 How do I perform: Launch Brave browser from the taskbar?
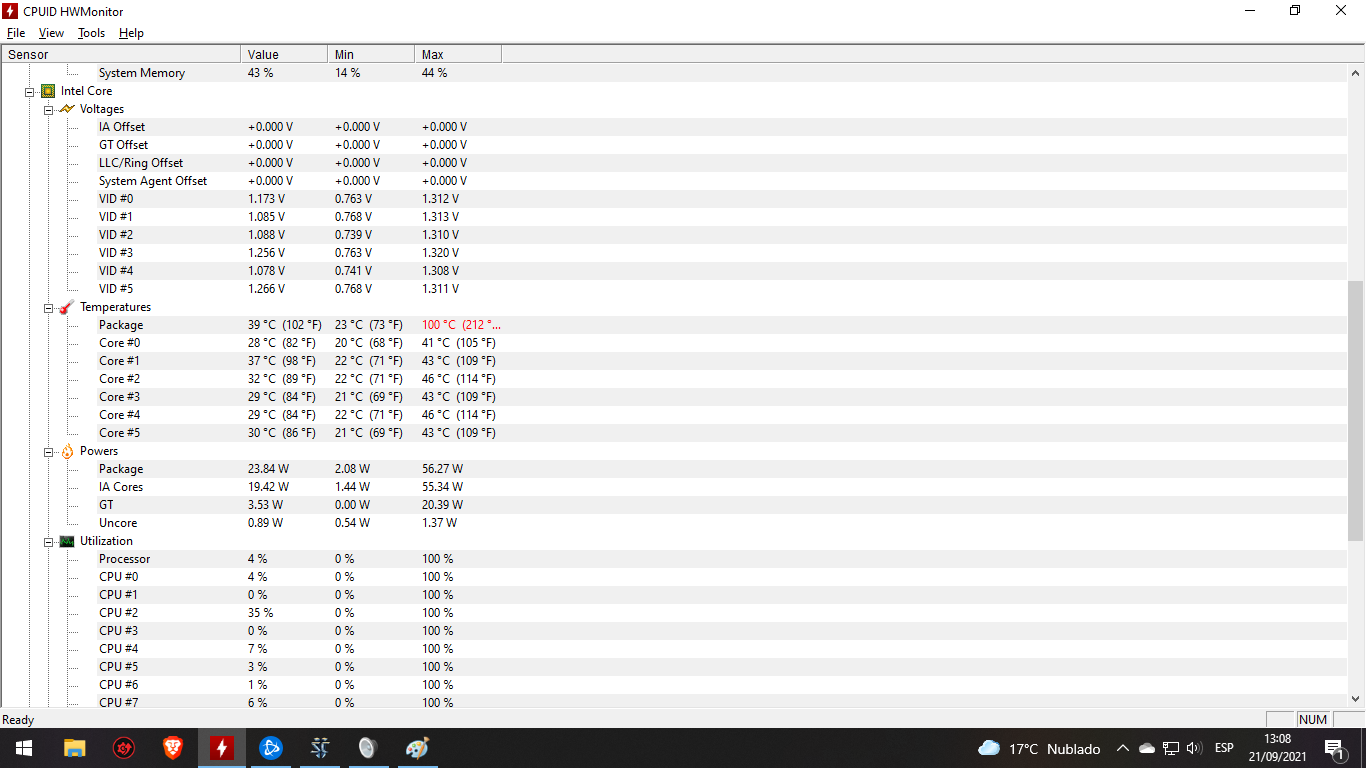point(172,748)
